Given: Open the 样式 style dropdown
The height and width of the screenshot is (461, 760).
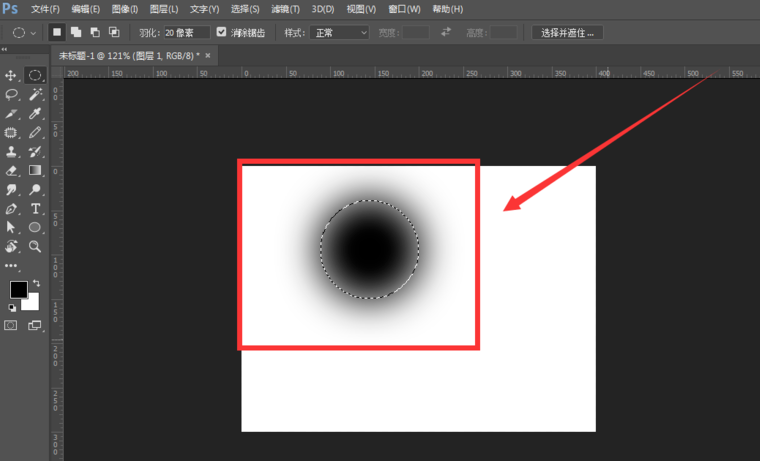Looking at the screenshot, I should (339, 32).
